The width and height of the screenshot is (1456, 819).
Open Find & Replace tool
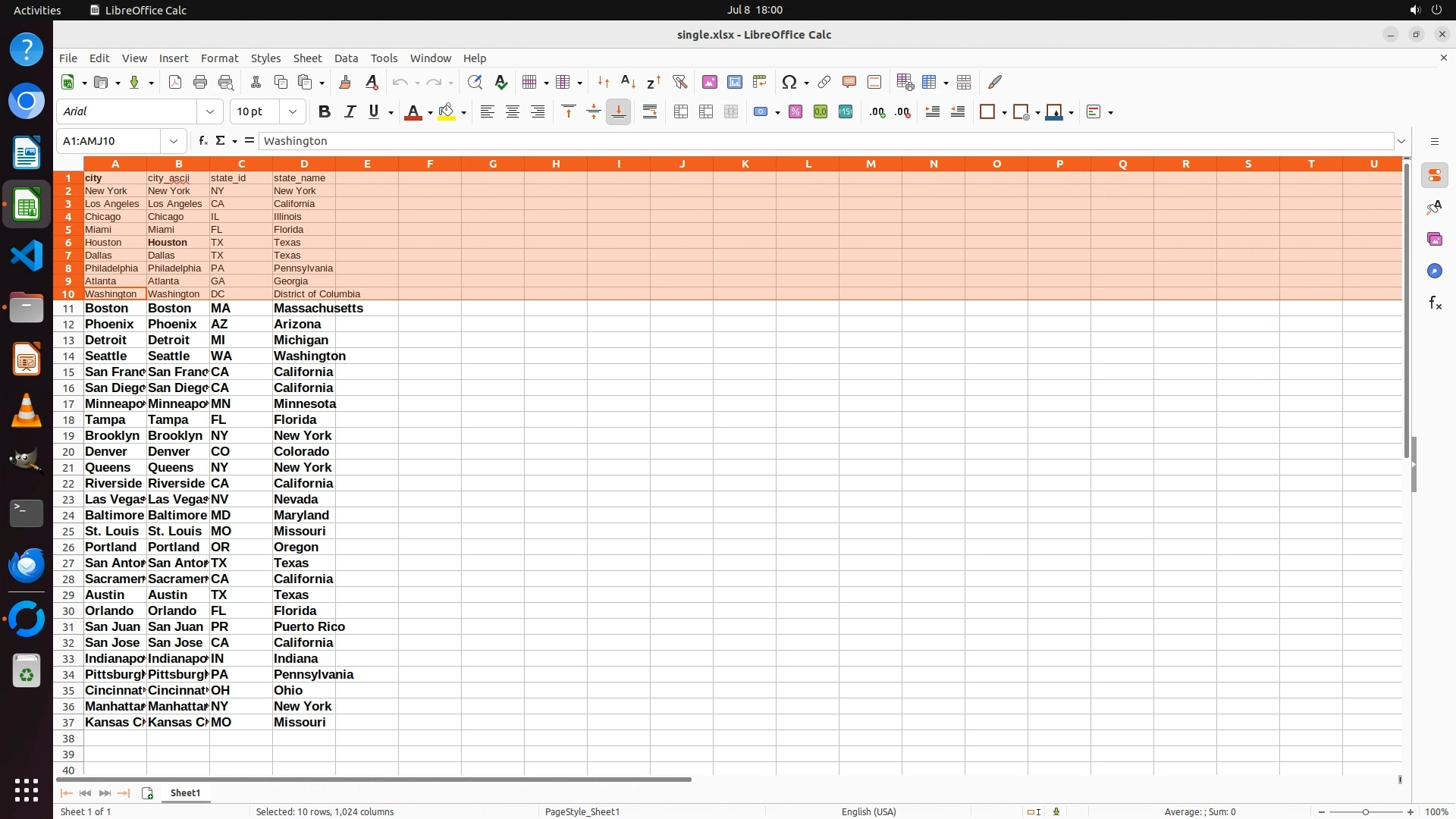[475, 82]
